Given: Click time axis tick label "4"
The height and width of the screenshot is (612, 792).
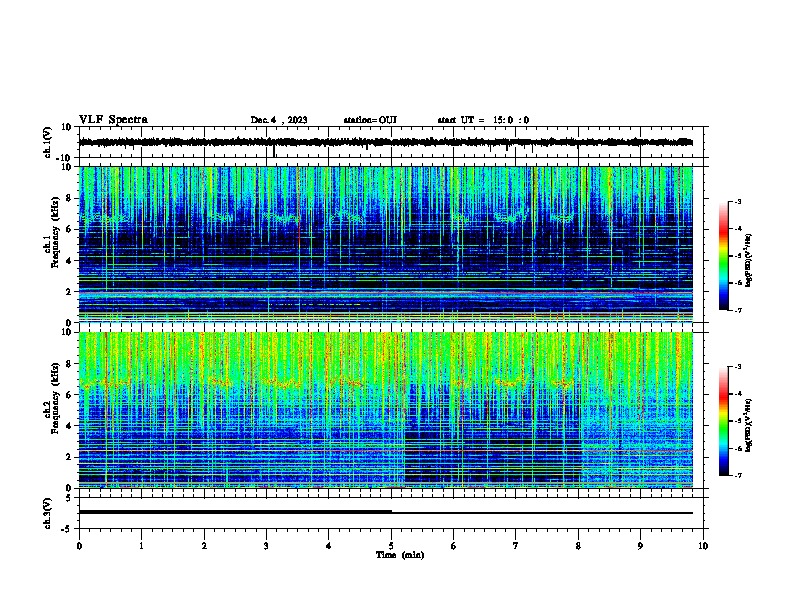Looking at the screenshot, I should [329, 546].
